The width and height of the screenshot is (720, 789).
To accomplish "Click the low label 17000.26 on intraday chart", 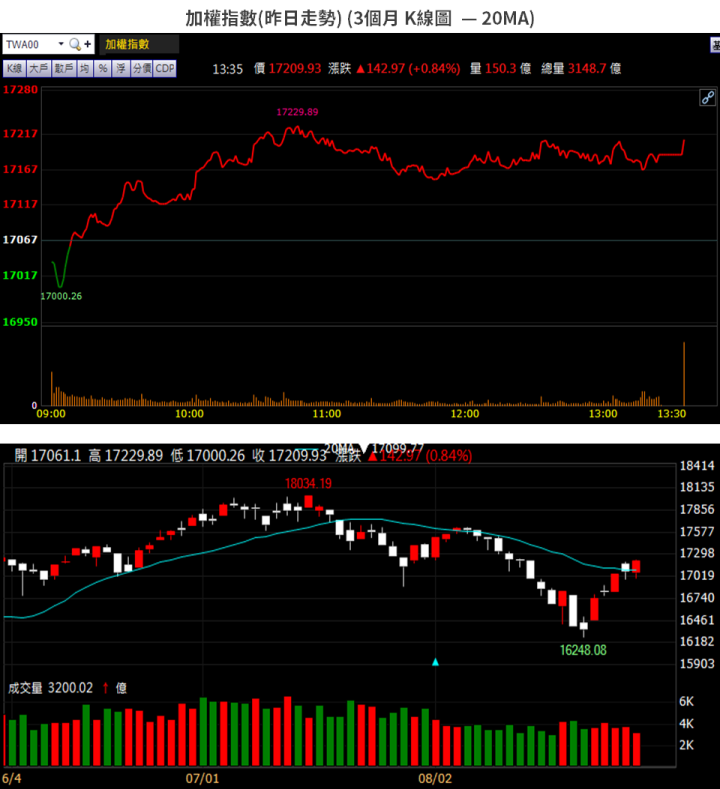I will pyautogui.click(x=61, y=296).
